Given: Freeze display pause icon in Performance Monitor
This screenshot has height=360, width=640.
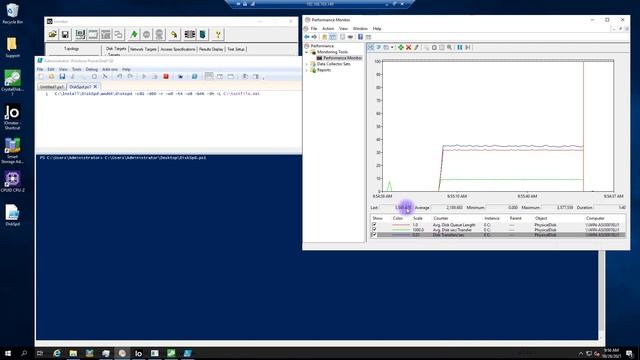Looking at the screenshot, I should (x=460, y=47).
